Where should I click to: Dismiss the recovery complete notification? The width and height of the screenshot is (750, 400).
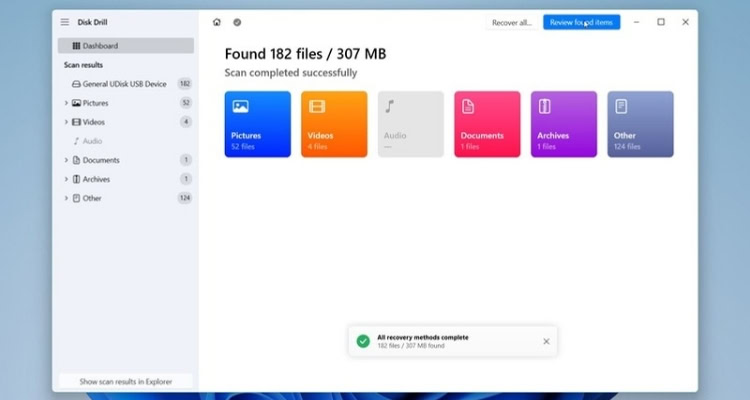[x=546, y=341]
